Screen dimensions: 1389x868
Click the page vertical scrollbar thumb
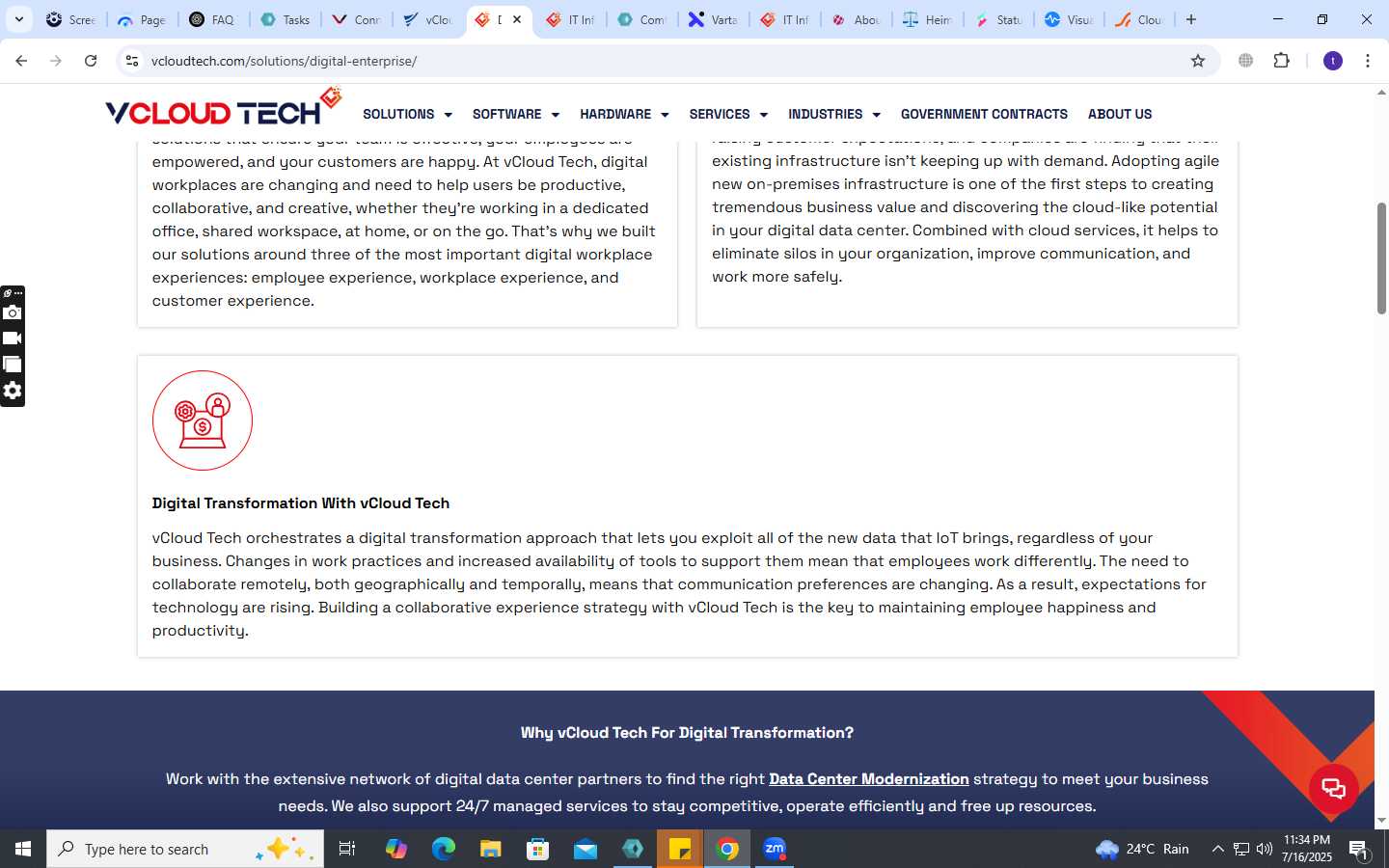pos(1381,258)
